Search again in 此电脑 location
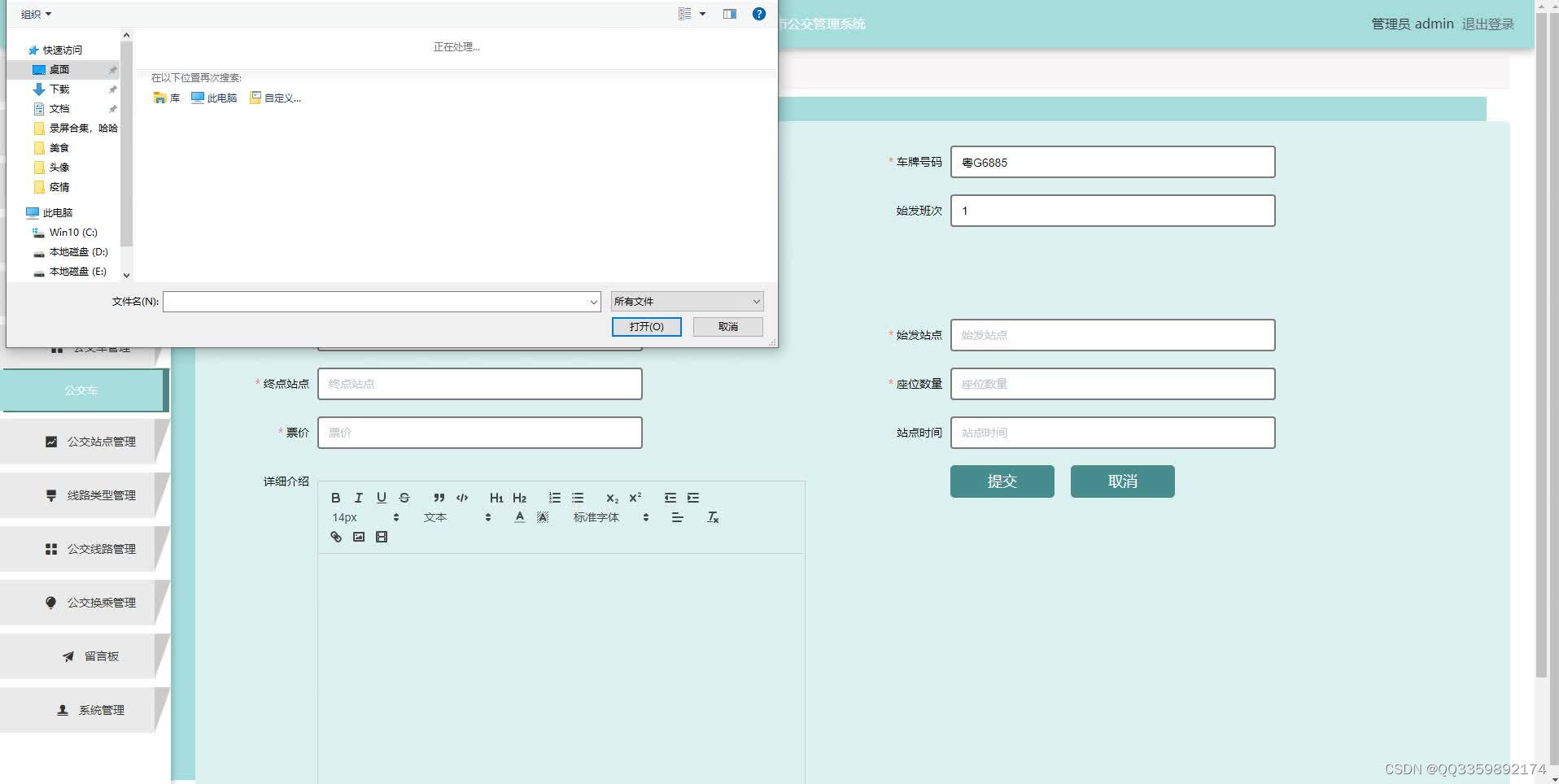Image resolution: width=1559 pixels, height=784 pixels. 214,98
